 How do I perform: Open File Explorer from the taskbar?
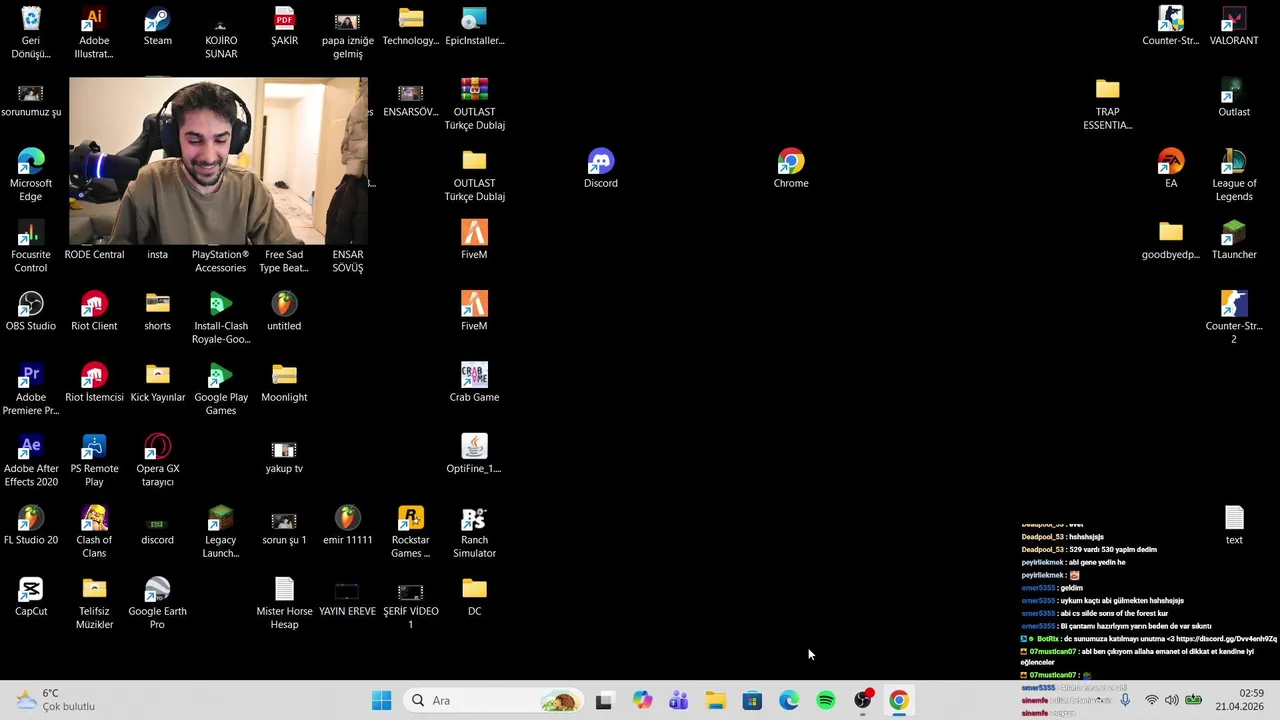pyautogui.click(x=716, y=701)
